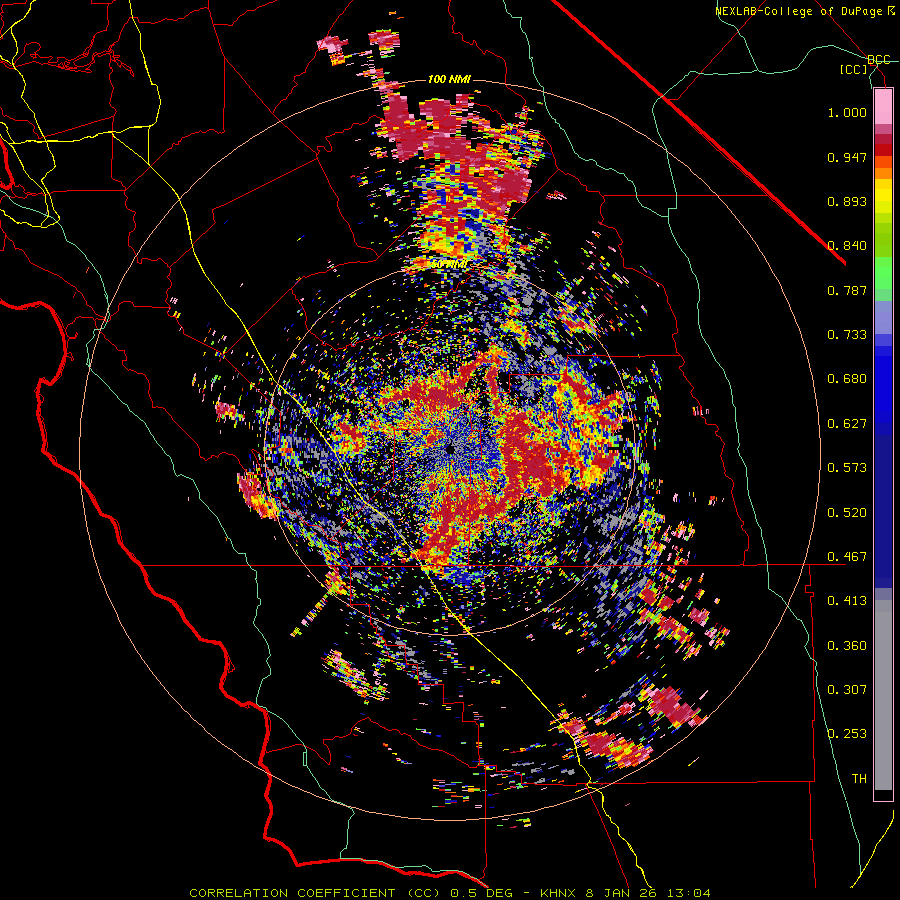Click the 0.947 legend value
The height and width of the screenshot is (900, 900).
point(847,157)
